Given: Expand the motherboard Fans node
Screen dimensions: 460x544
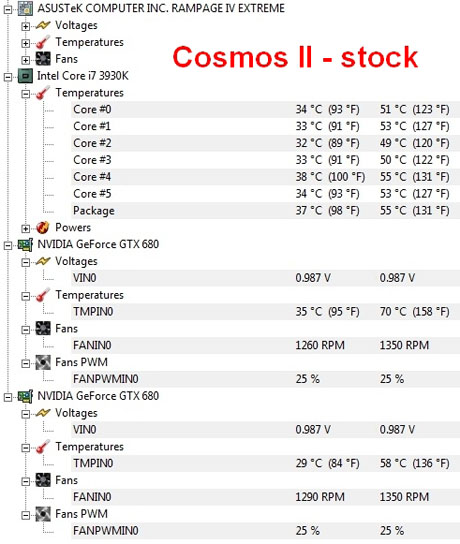Looking at the screenshot, I should pyautogui.click(x=25, y=60).
